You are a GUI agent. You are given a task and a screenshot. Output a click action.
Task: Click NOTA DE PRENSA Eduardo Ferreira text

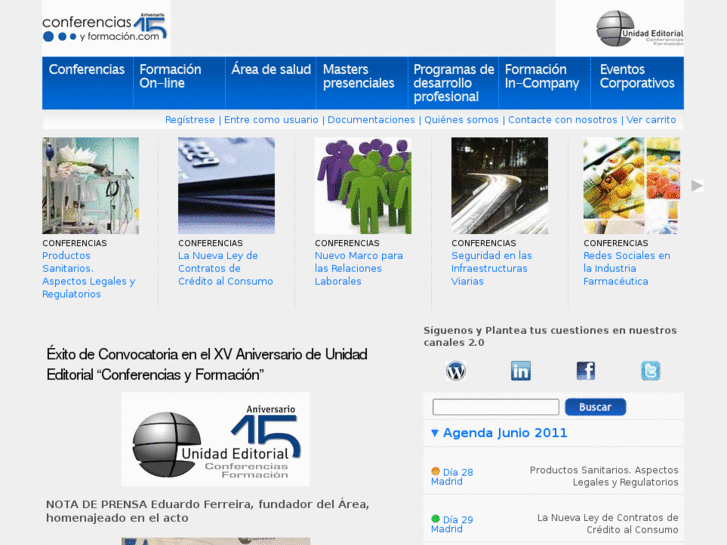click(208, 511)
